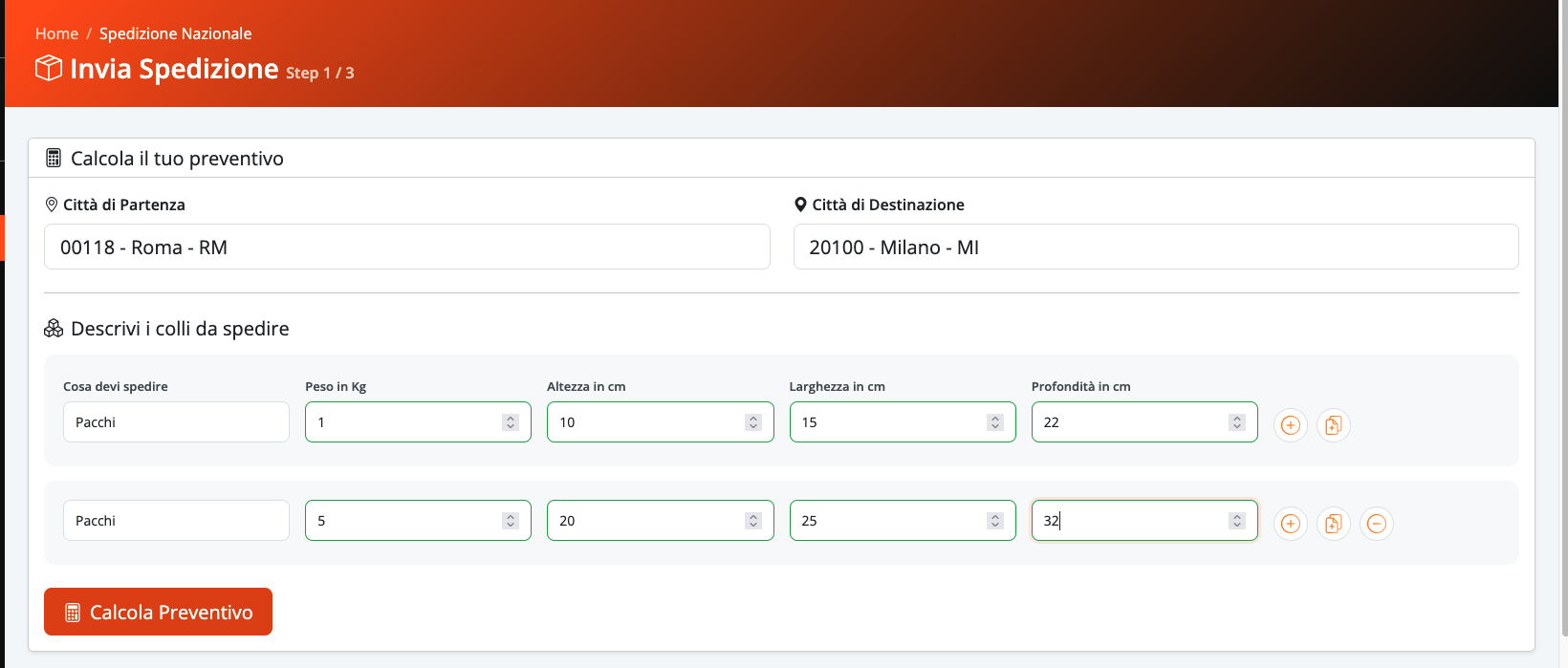Click the first row Larghezza field showing 15
Image resolution: width=1568 pixels, height=668 pixels.
pyautogui.click(x=903, y=422)
